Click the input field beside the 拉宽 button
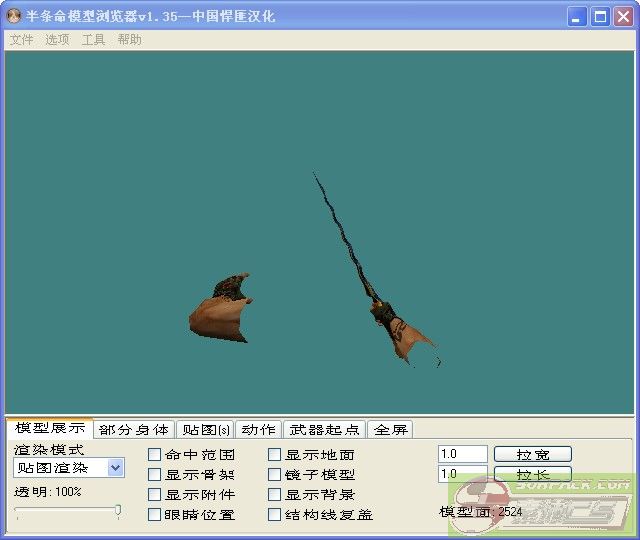This screenshot has width=640, height=540. click(x=462, y=454)
